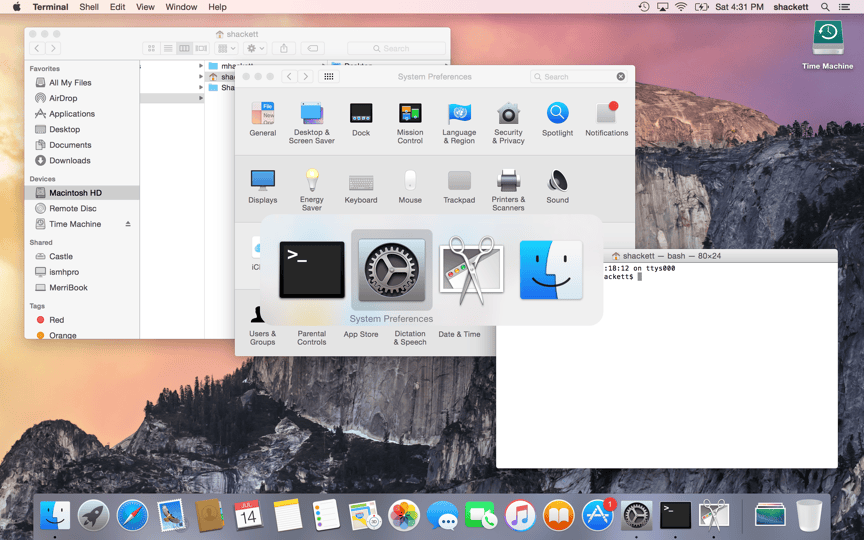The width and height of the screenshot is (864, 540).
Task: Open Mail from the Dock
Action: [171, 516]
